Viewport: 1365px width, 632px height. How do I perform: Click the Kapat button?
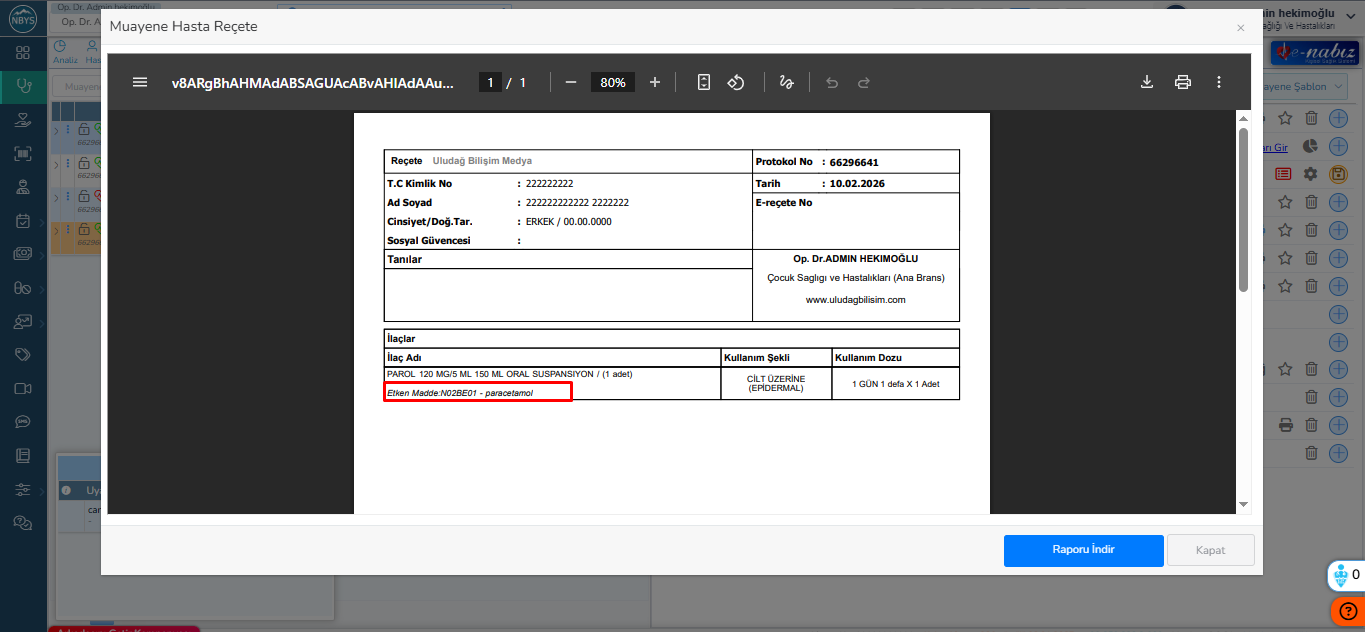1211,550
